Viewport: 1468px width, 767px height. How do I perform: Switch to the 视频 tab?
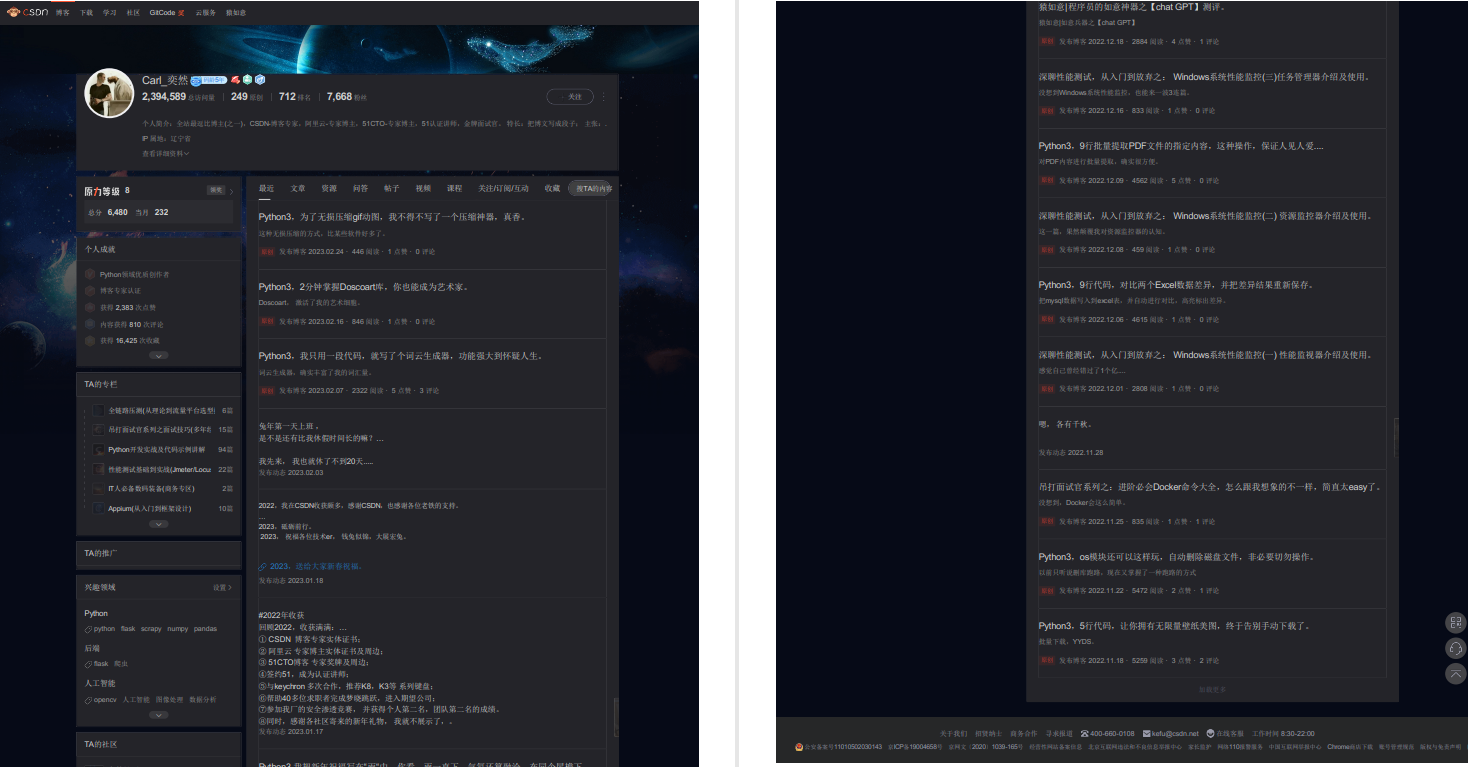pos(423,188)
